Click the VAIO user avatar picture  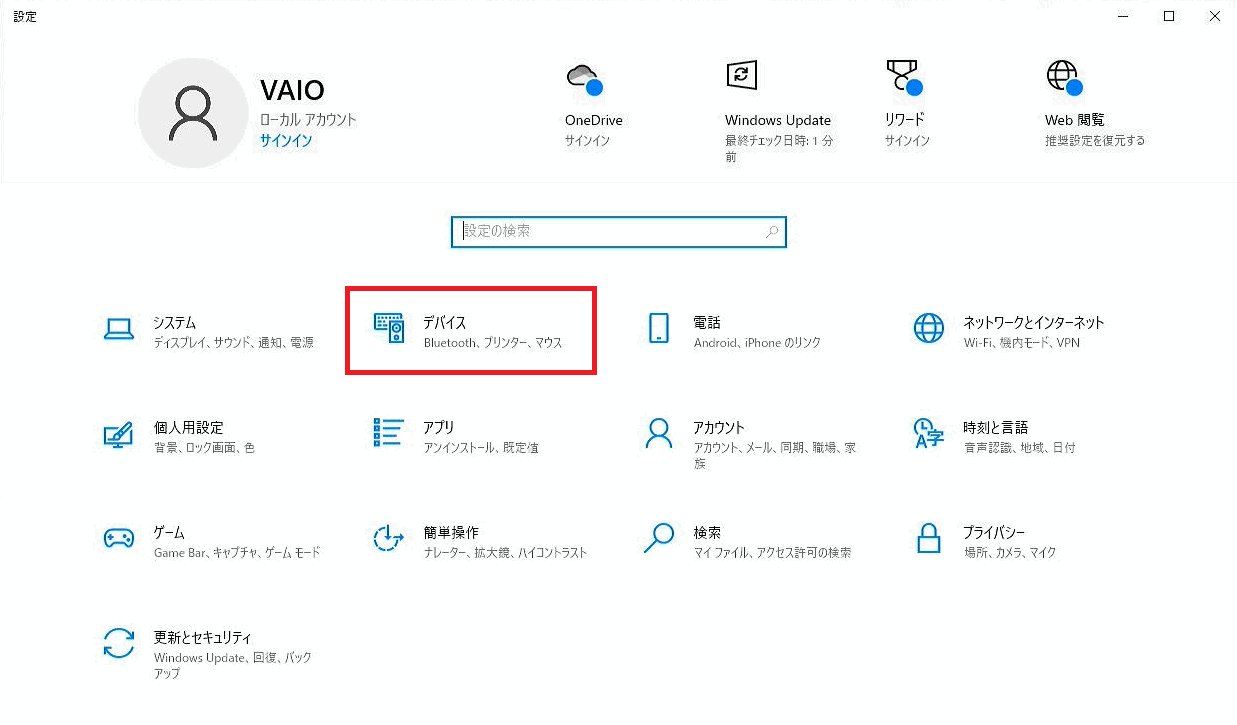coord(193,112)
